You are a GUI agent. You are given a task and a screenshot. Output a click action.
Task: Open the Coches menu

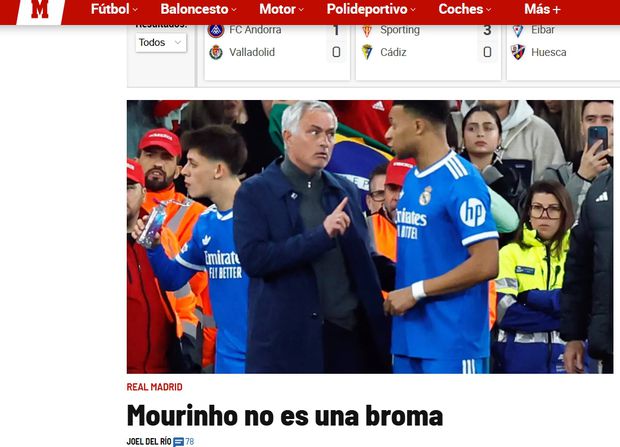coord(465,9)
